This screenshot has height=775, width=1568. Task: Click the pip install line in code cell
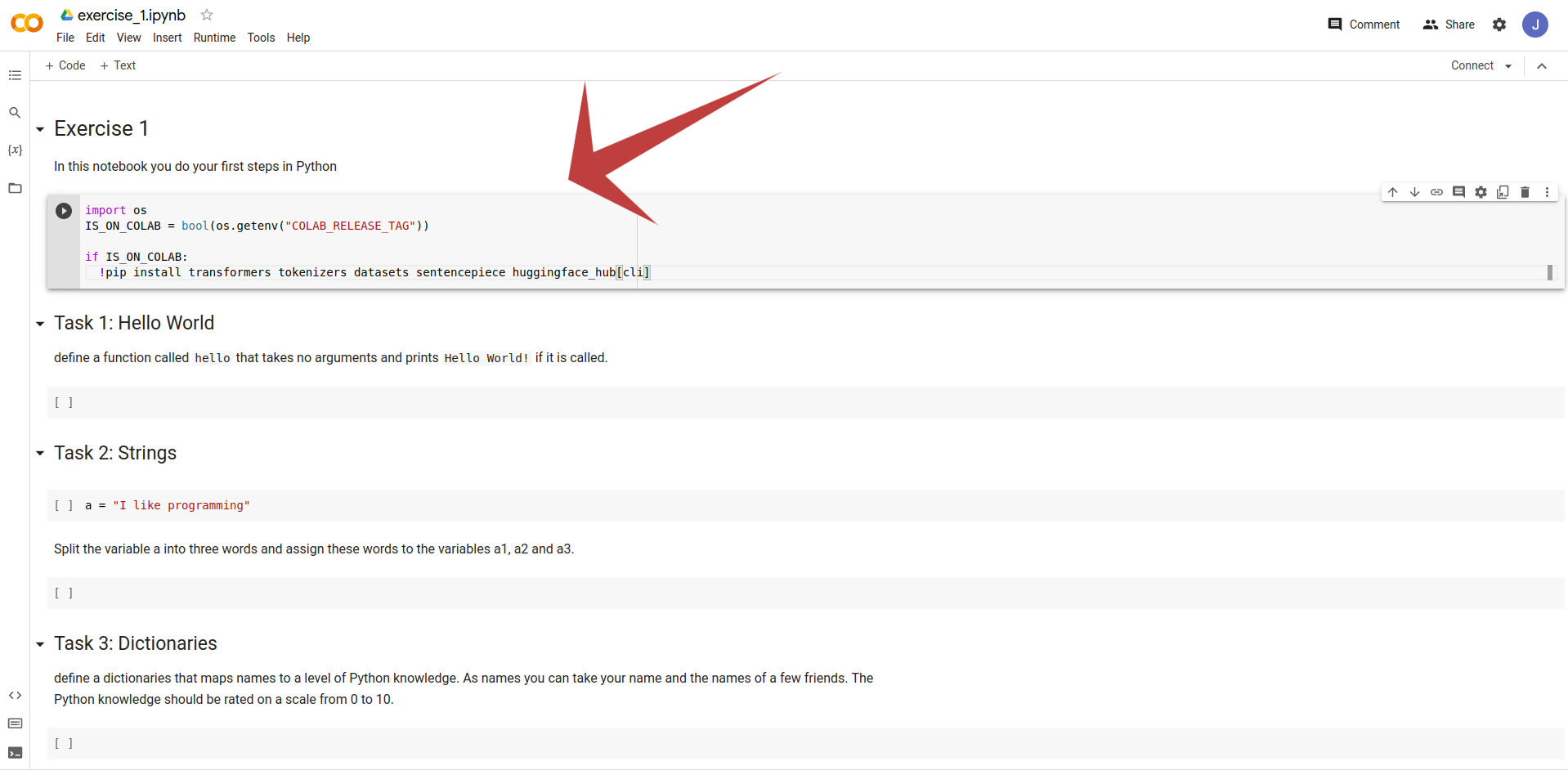coord(374,272)
